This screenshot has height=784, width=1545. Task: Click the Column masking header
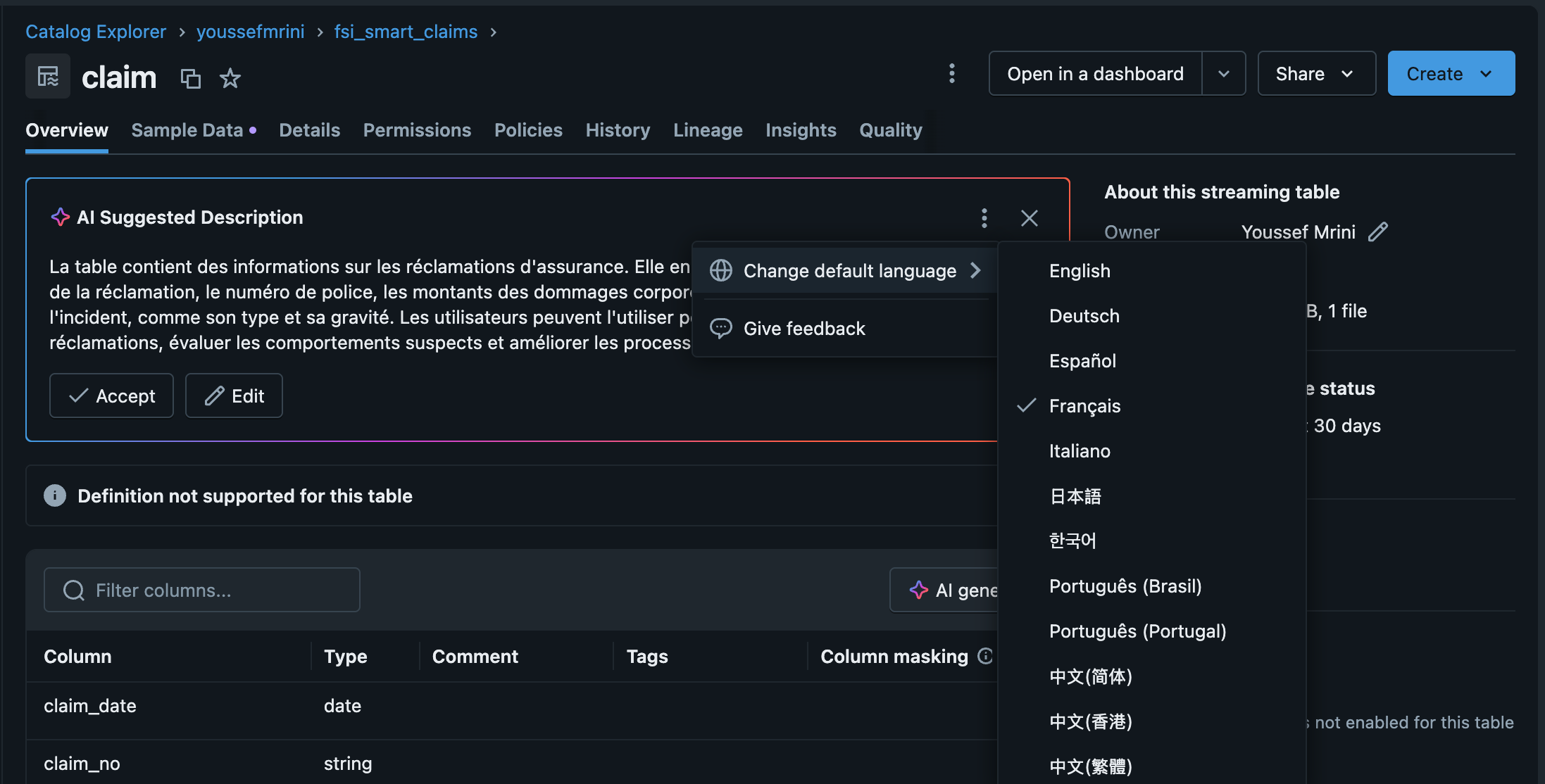[894, 657]
